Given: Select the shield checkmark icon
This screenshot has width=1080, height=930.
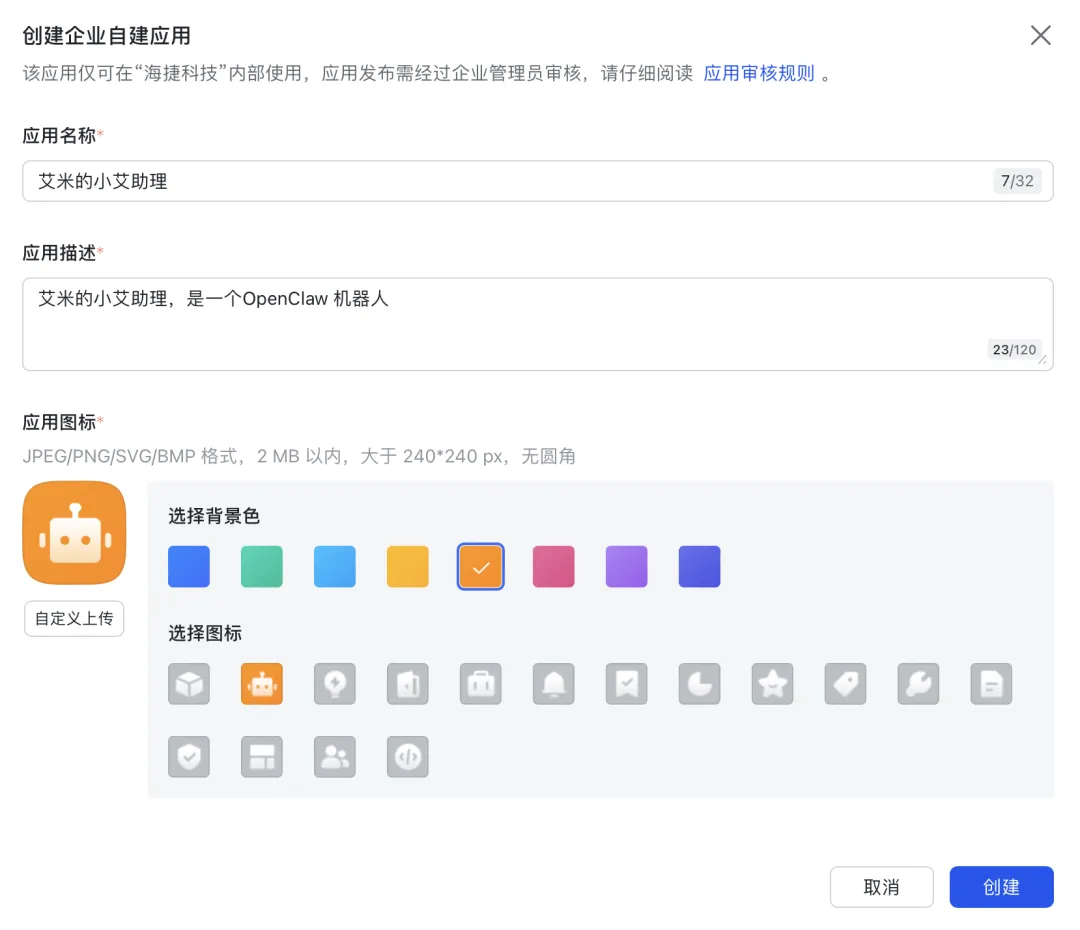Looking at the screenshot, I should click(x=189, y=757).
